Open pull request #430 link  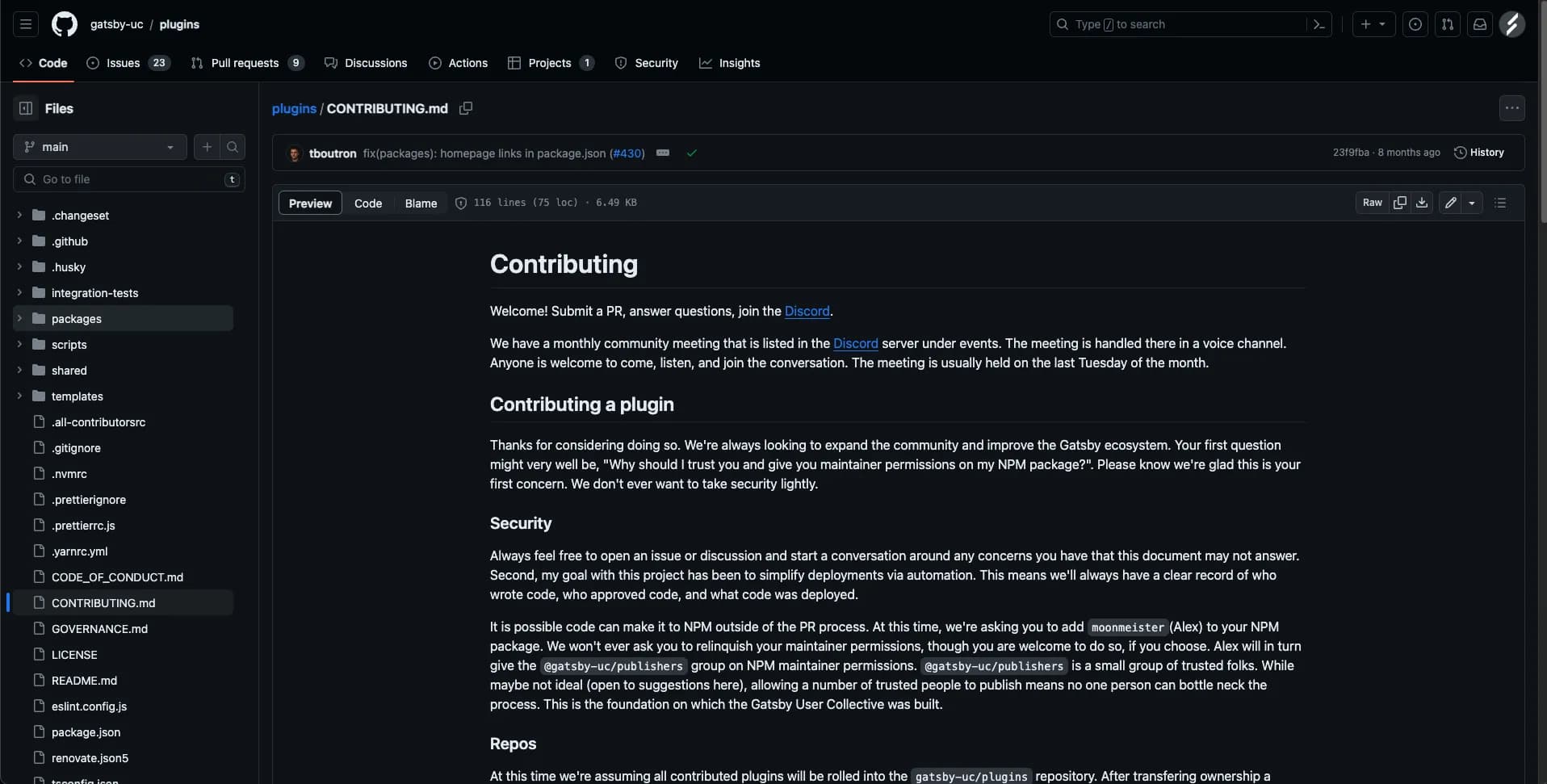click(627, 153)
